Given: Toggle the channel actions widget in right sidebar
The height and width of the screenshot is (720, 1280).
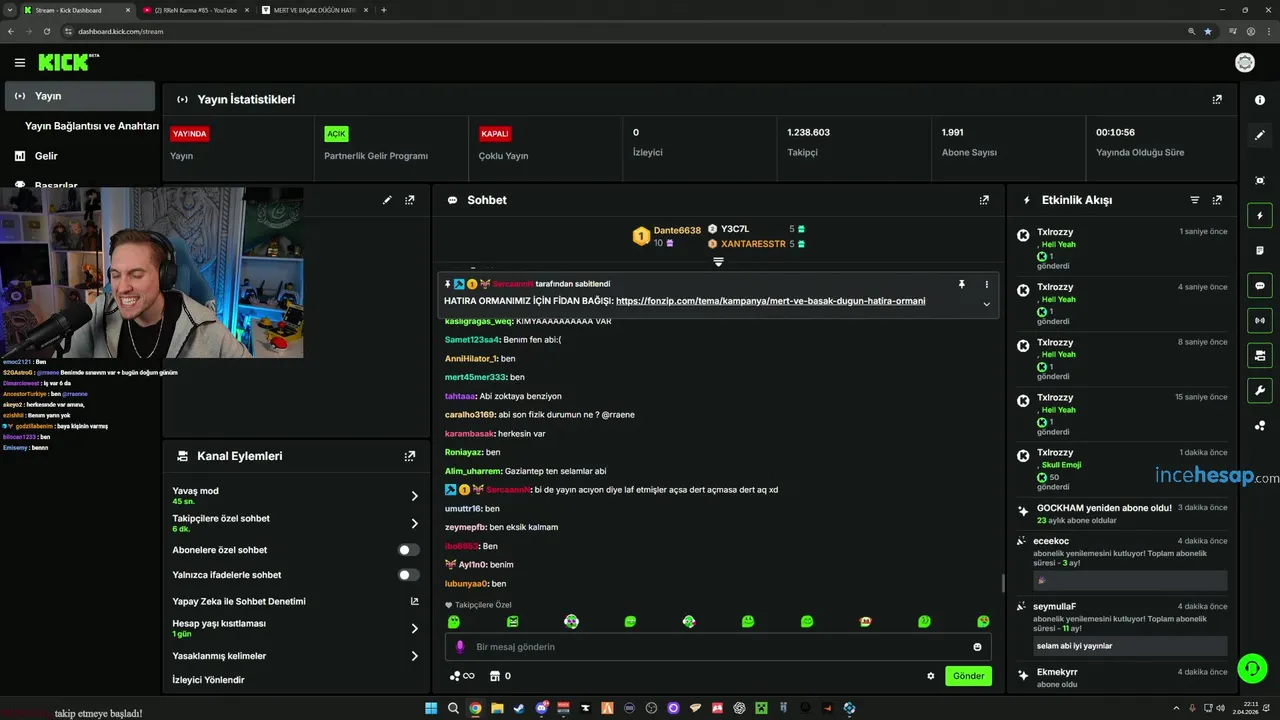Looking at the screenshot, I should click(1260, 355).
